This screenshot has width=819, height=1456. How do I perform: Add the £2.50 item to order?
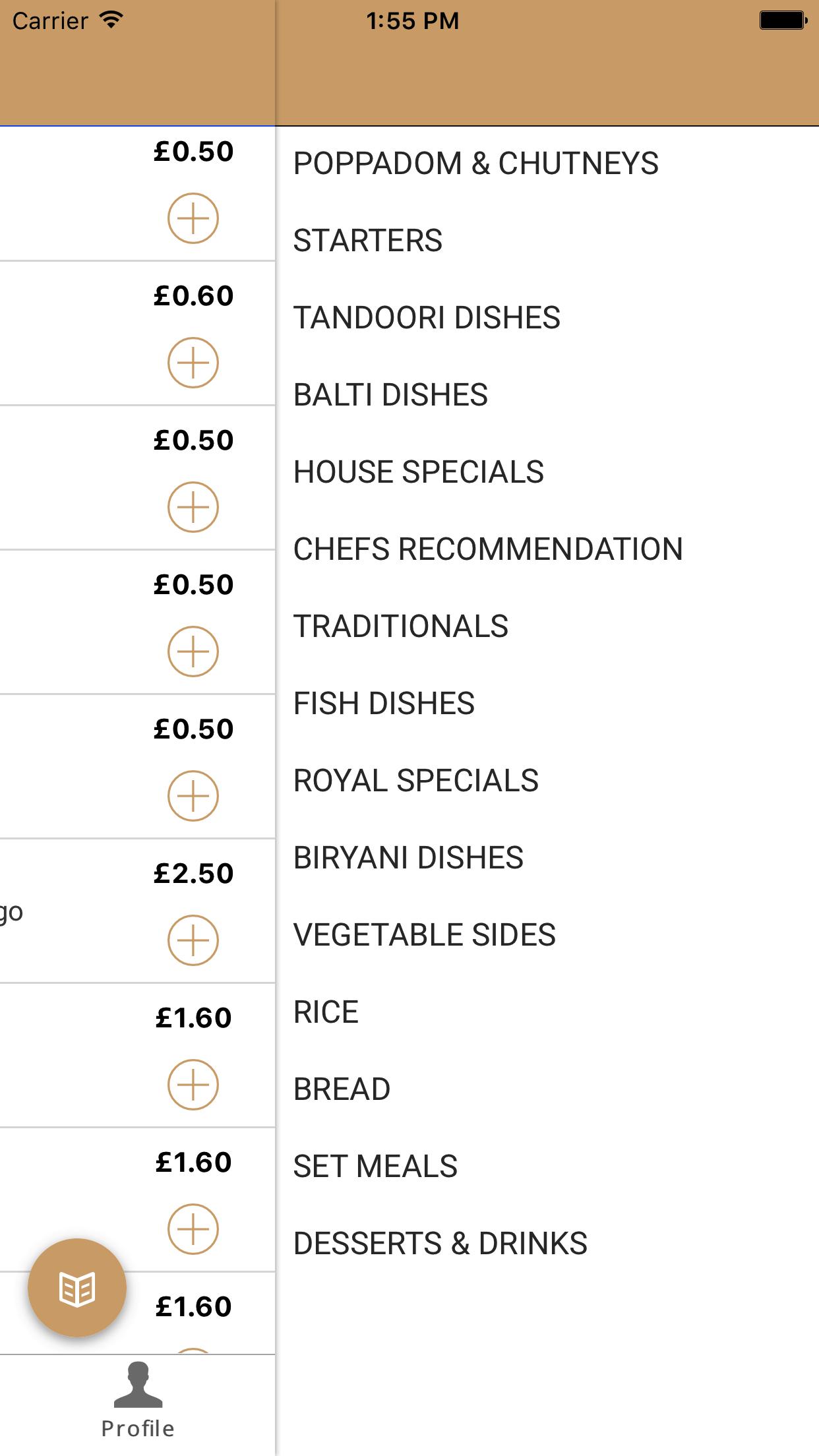coord(193,940)
